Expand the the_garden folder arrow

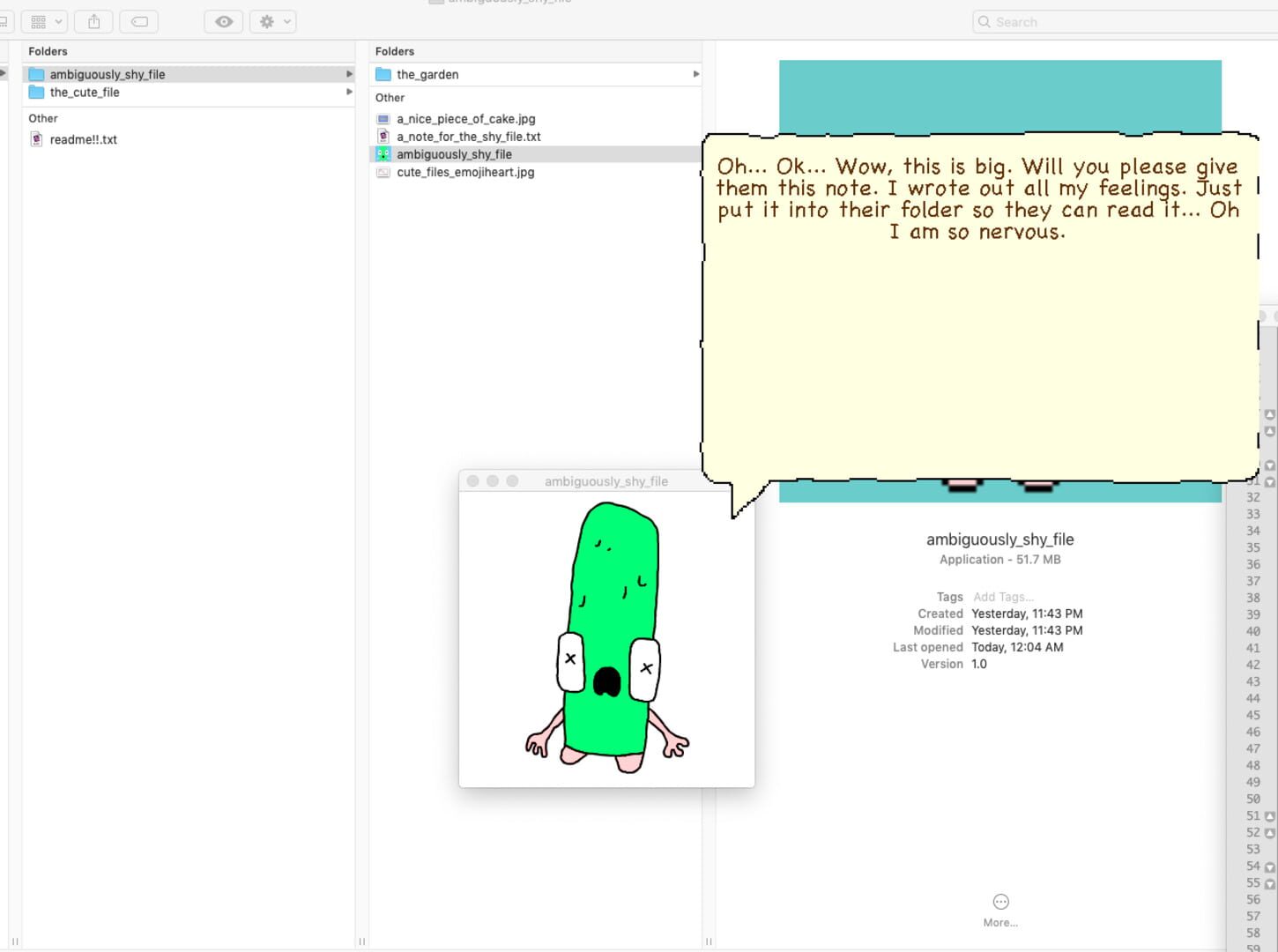pyautogui.click(x=696, y=74)
